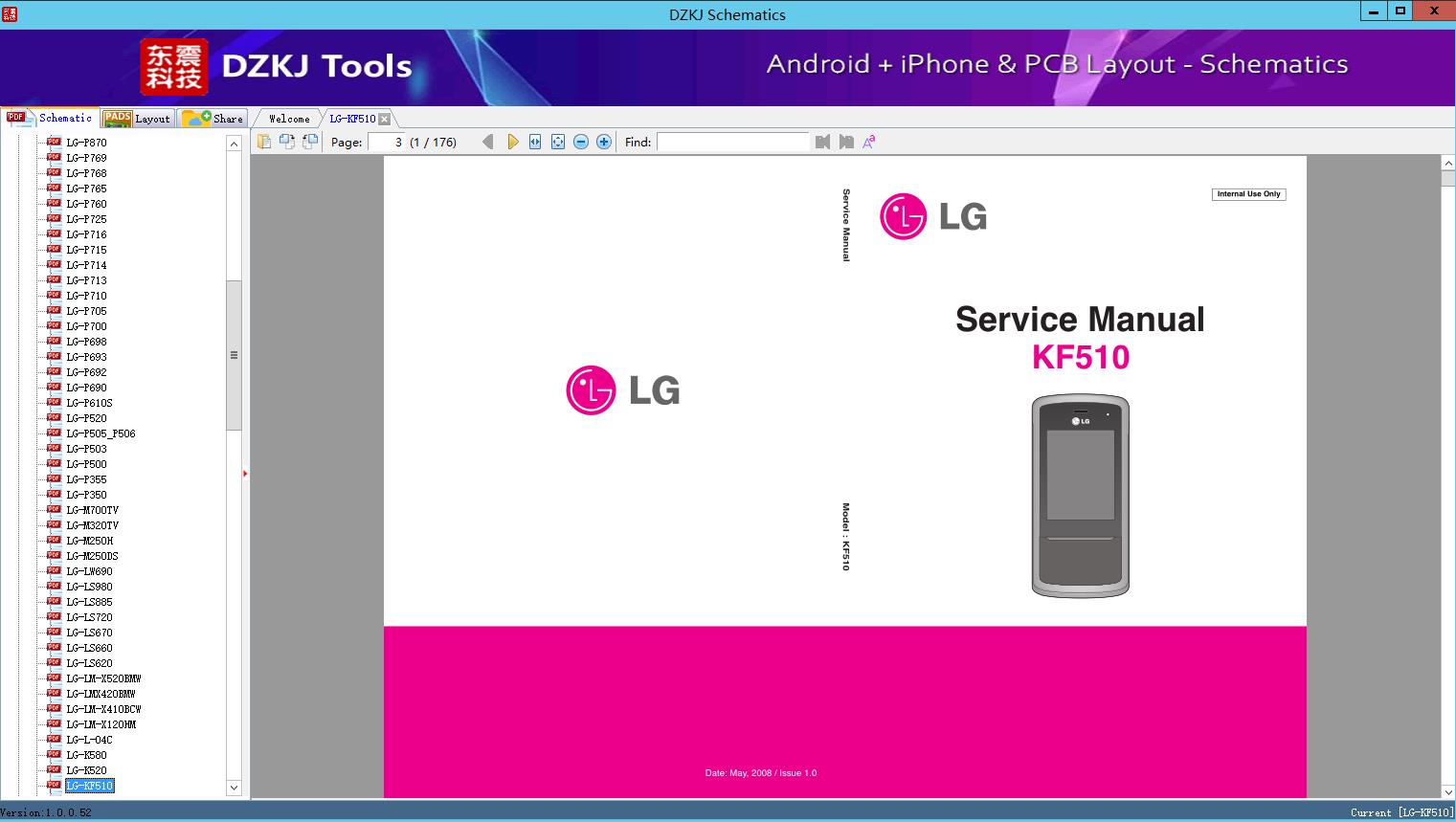Select LG-P725 in the tree
The height and width of the screenshot is (822, 1456).
coord(86,219)
